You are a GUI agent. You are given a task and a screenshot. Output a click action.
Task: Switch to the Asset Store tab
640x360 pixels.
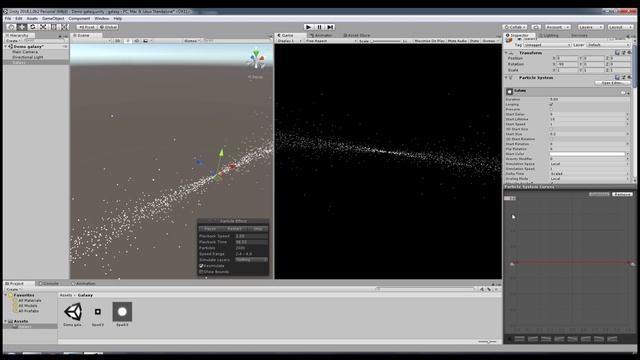(356, 36)
